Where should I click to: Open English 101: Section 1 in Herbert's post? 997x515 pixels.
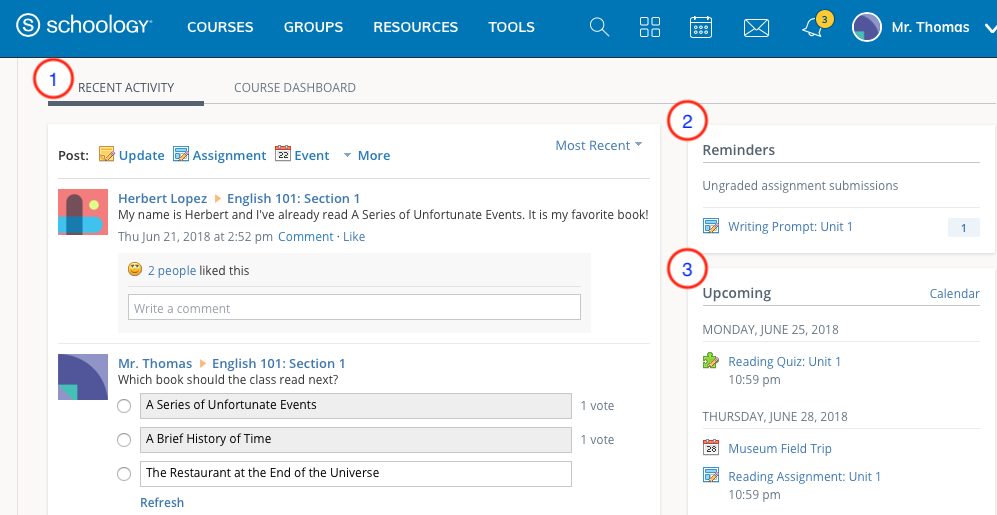(293, 198)
